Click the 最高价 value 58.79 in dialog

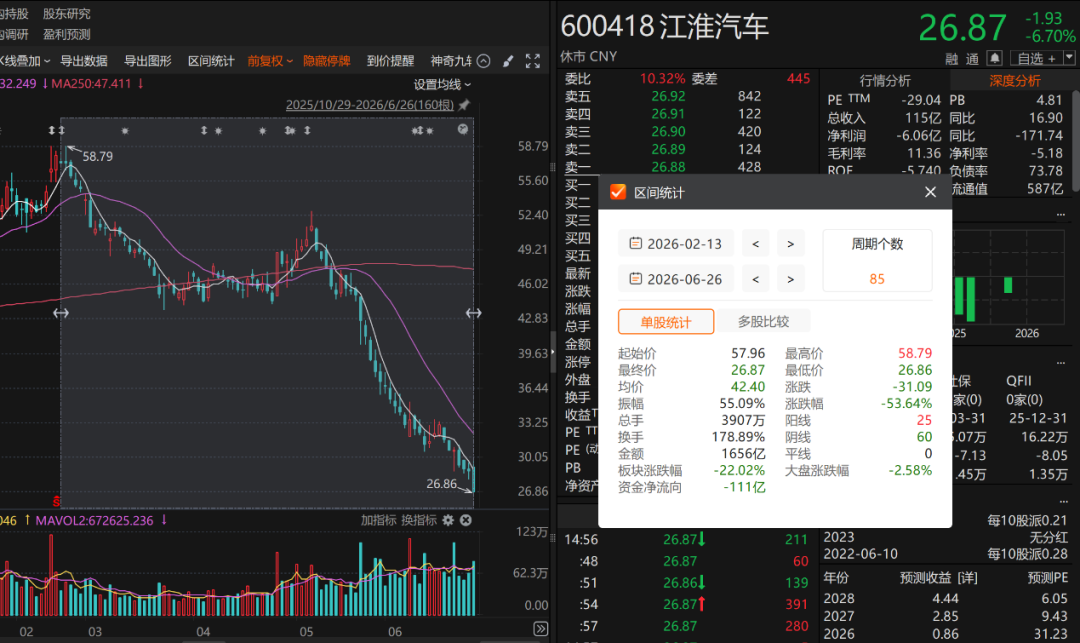[x=915, y=353]
